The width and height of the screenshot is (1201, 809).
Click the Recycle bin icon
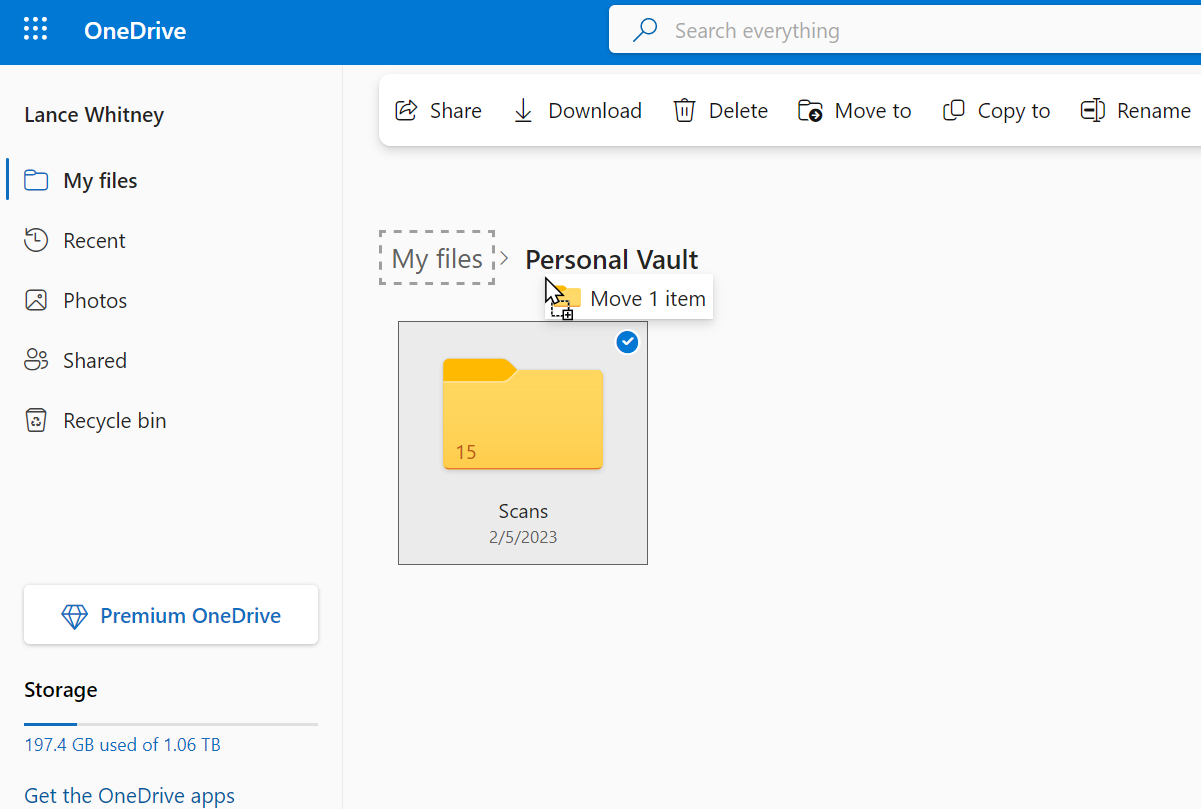(35, 420)
